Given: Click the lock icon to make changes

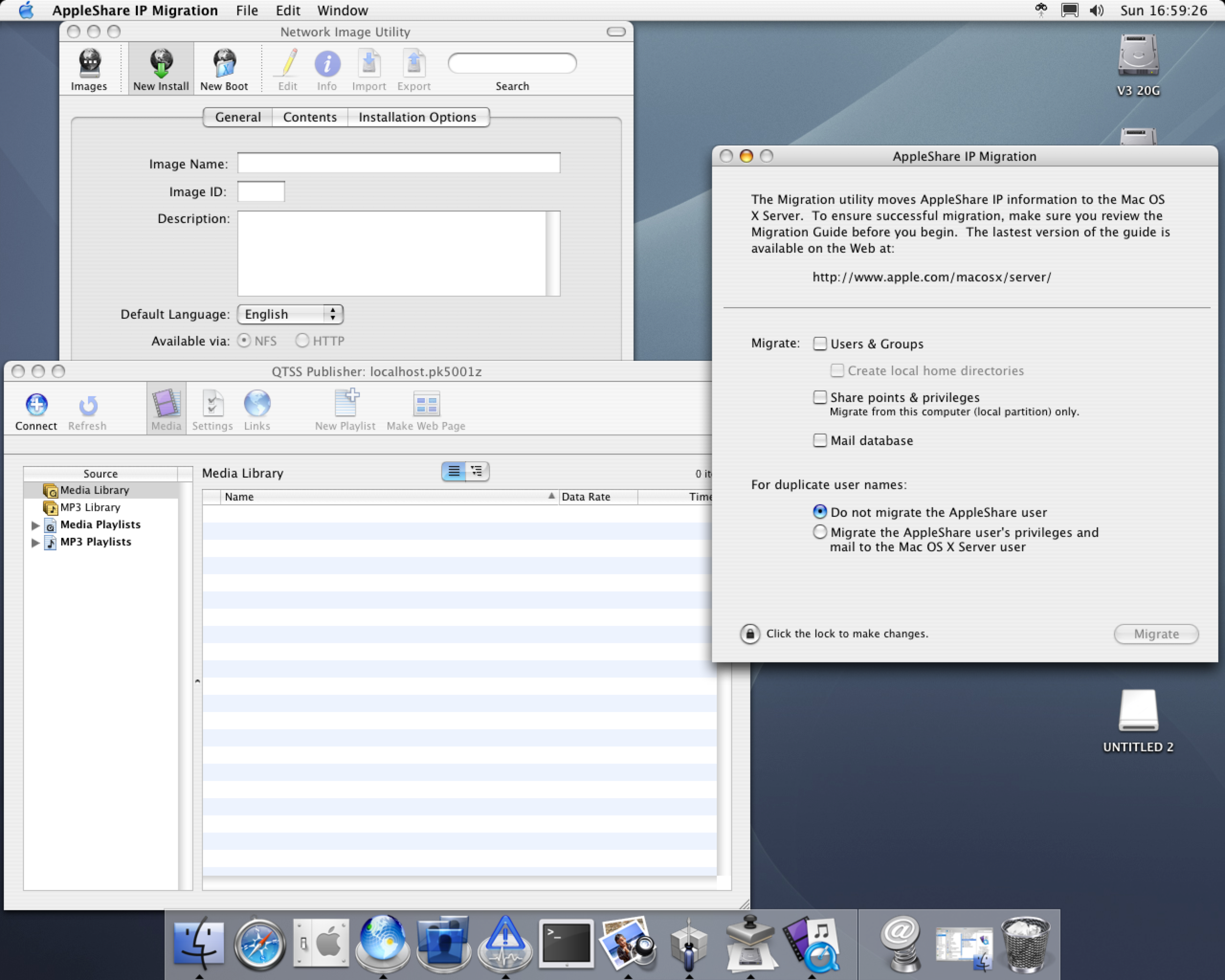Looking at the screenshot, I should point(749,634).
